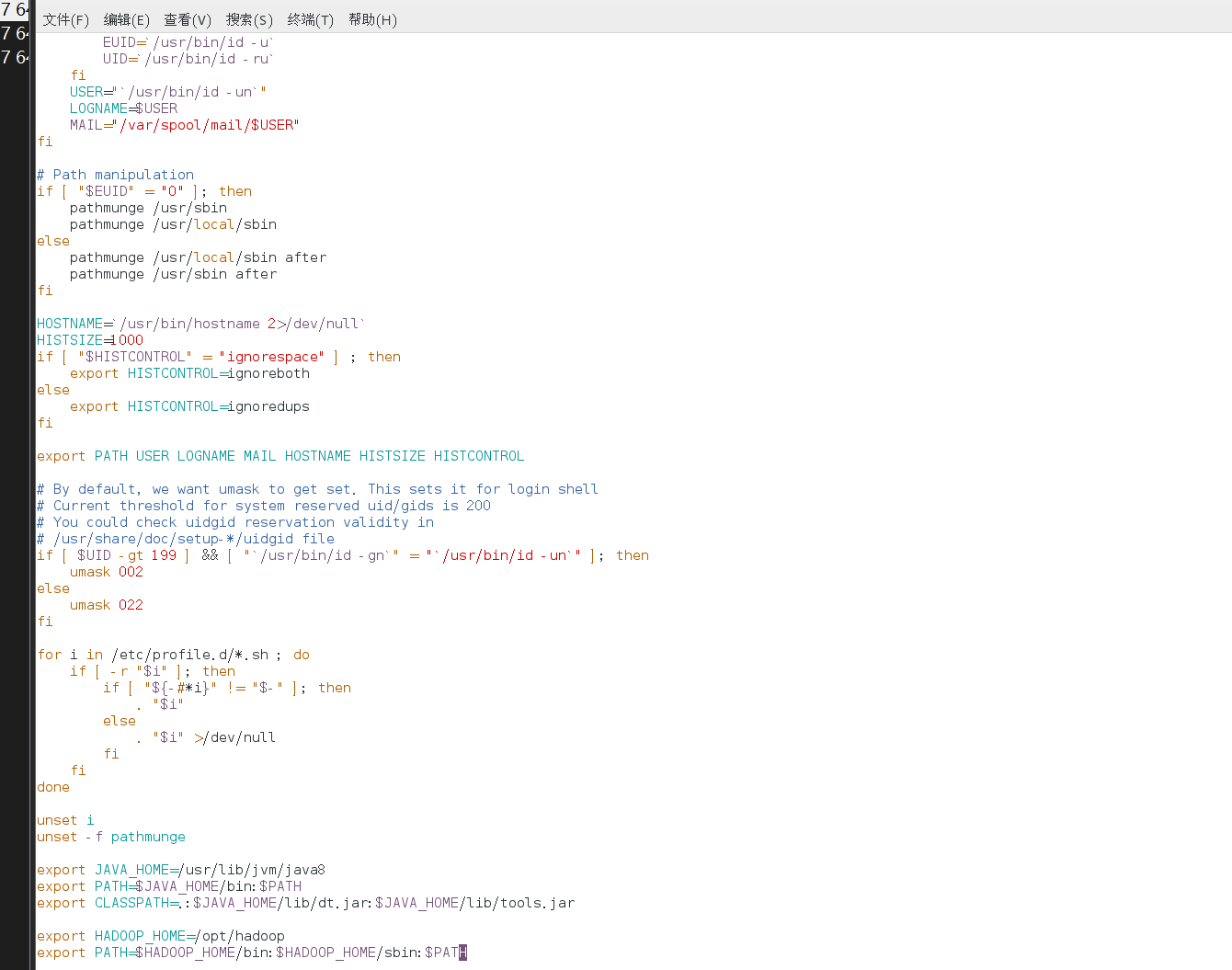Click the 'if [ "$HISTCONTROL"' condition line

(219, 357)
